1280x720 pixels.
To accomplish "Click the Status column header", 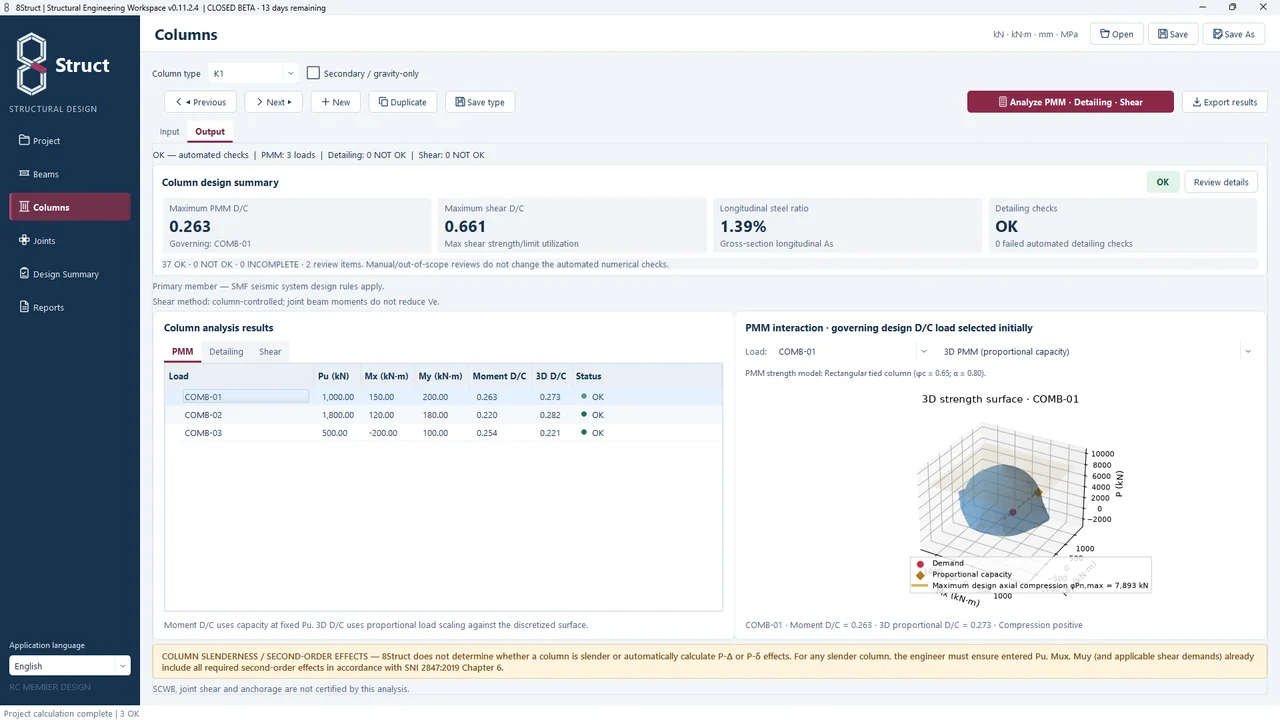I will pos(589,376).
